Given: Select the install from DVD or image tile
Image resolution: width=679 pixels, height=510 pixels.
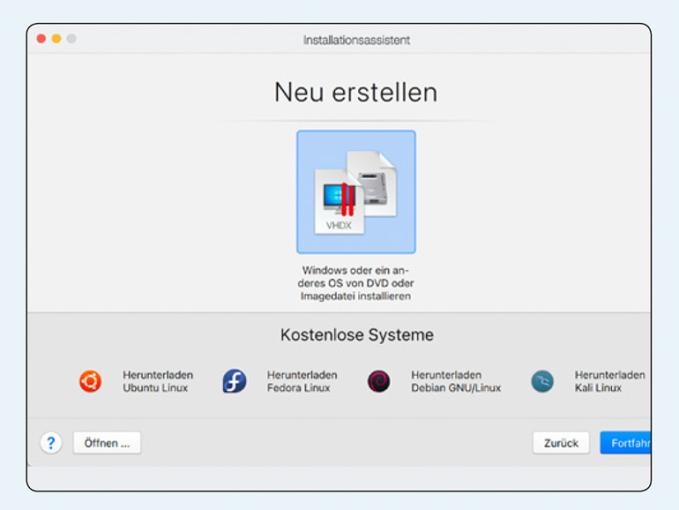Looking at the screenshot, I should (x=356, y=192).
